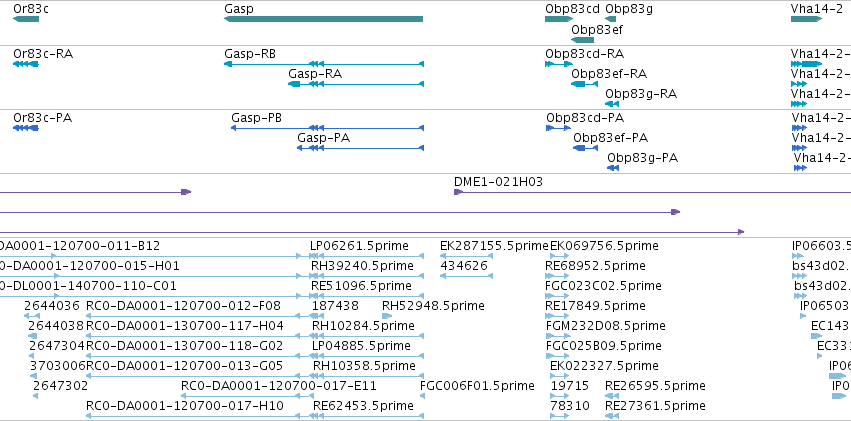Select the 78310 feature label
The width and height of the screenshot is (851, 421).
click(x=570, y=406)
